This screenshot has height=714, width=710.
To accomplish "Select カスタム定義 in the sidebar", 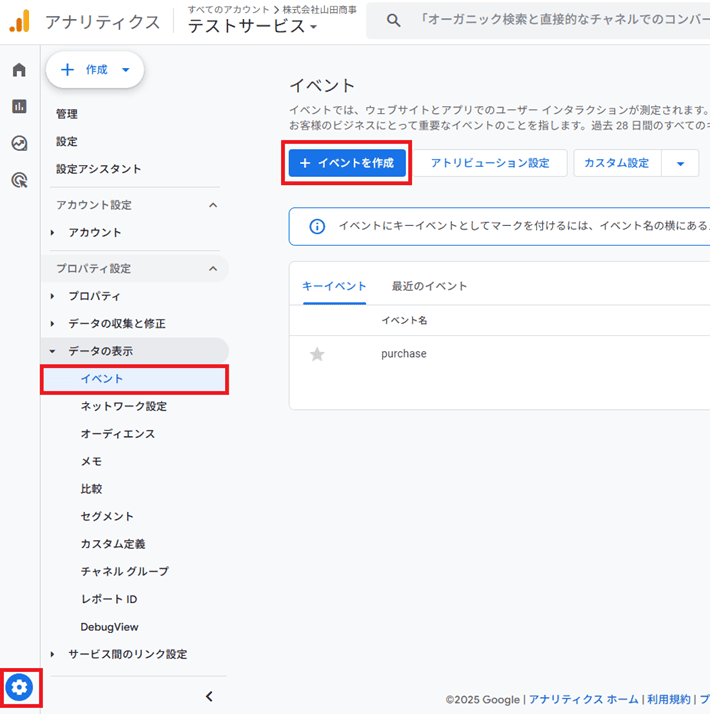I will [113, 544].
